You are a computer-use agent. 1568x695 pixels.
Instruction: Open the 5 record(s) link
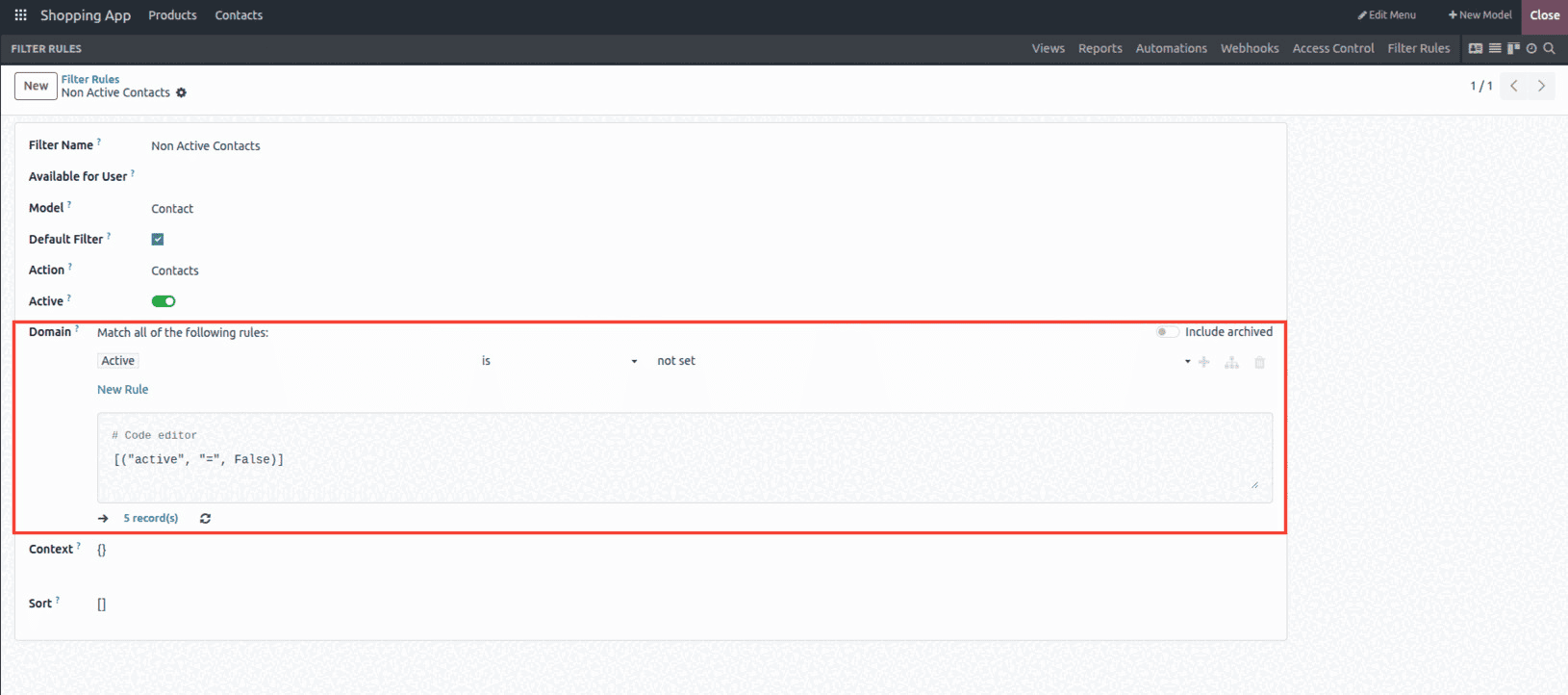151,518
